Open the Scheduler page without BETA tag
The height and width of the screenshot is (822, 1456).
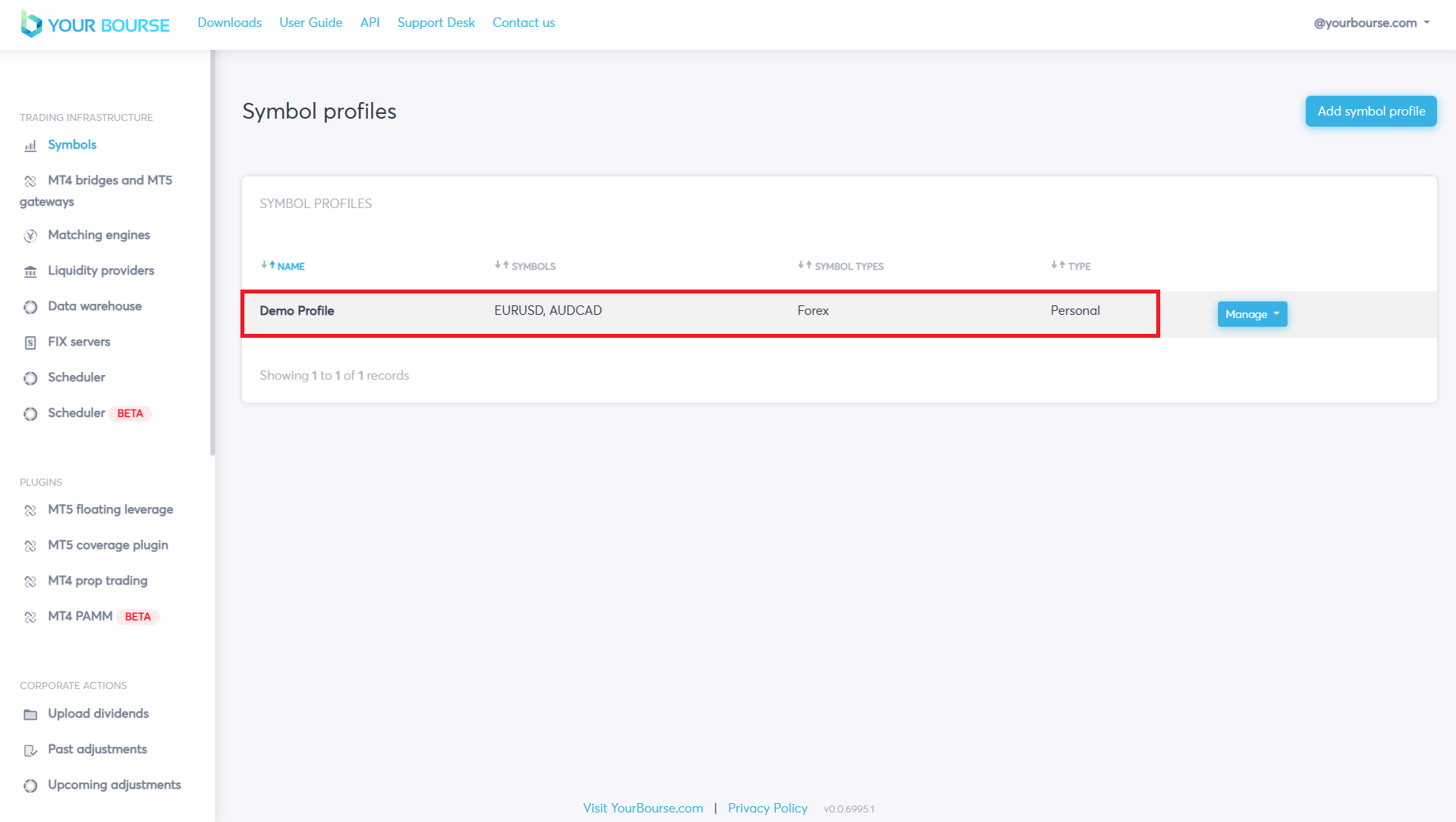coord(77,377)
